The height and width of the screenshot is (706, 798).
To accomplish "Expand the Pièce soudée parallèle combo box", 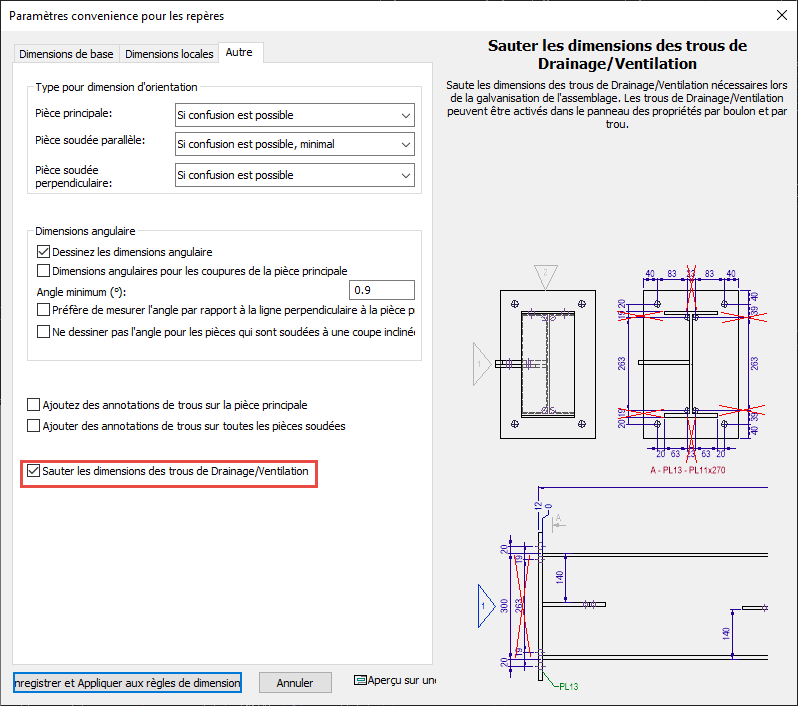I will 295,144.
